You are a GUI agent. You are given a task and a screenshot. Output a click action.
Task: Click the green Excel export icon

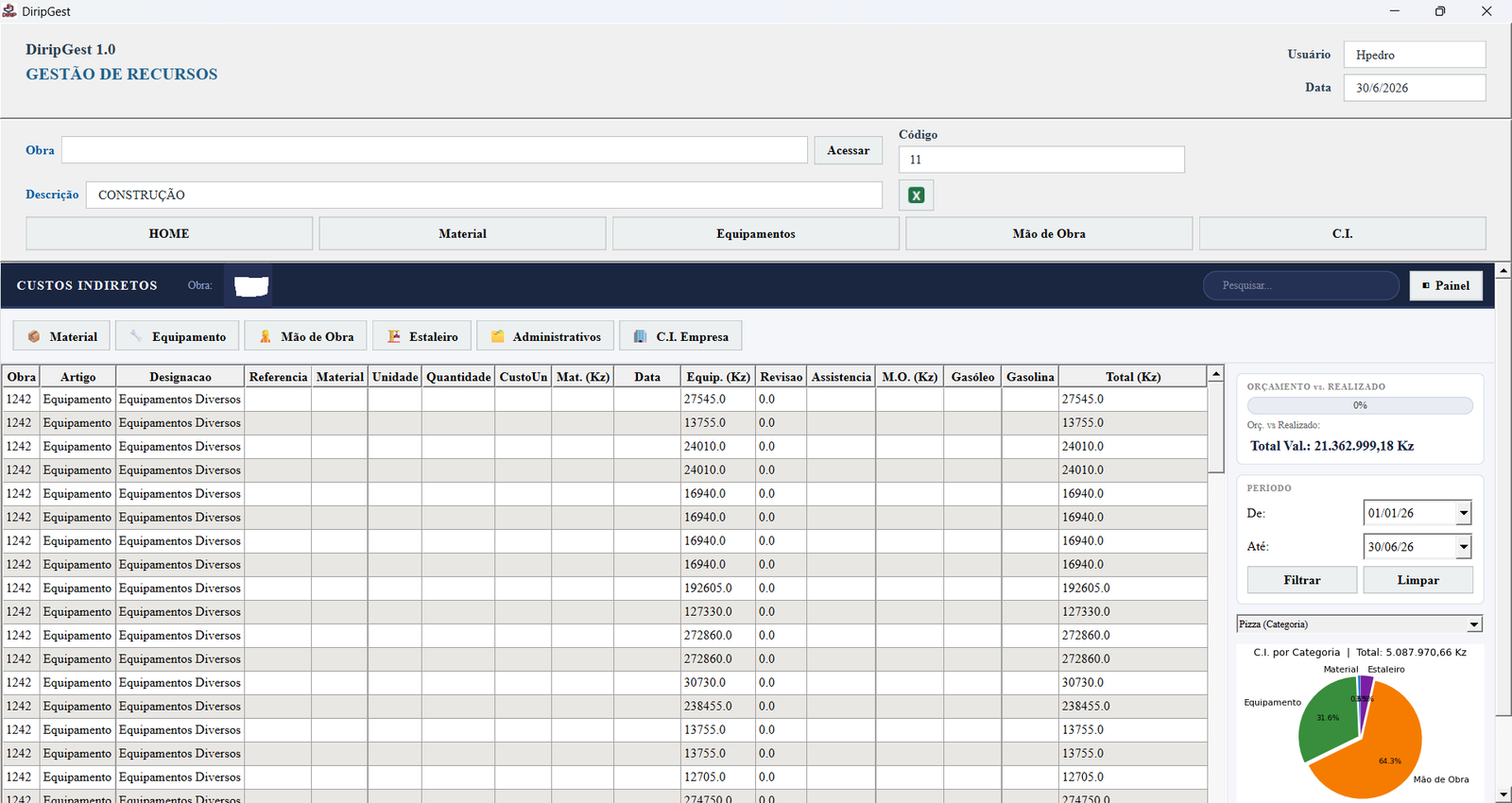(916, 196)
